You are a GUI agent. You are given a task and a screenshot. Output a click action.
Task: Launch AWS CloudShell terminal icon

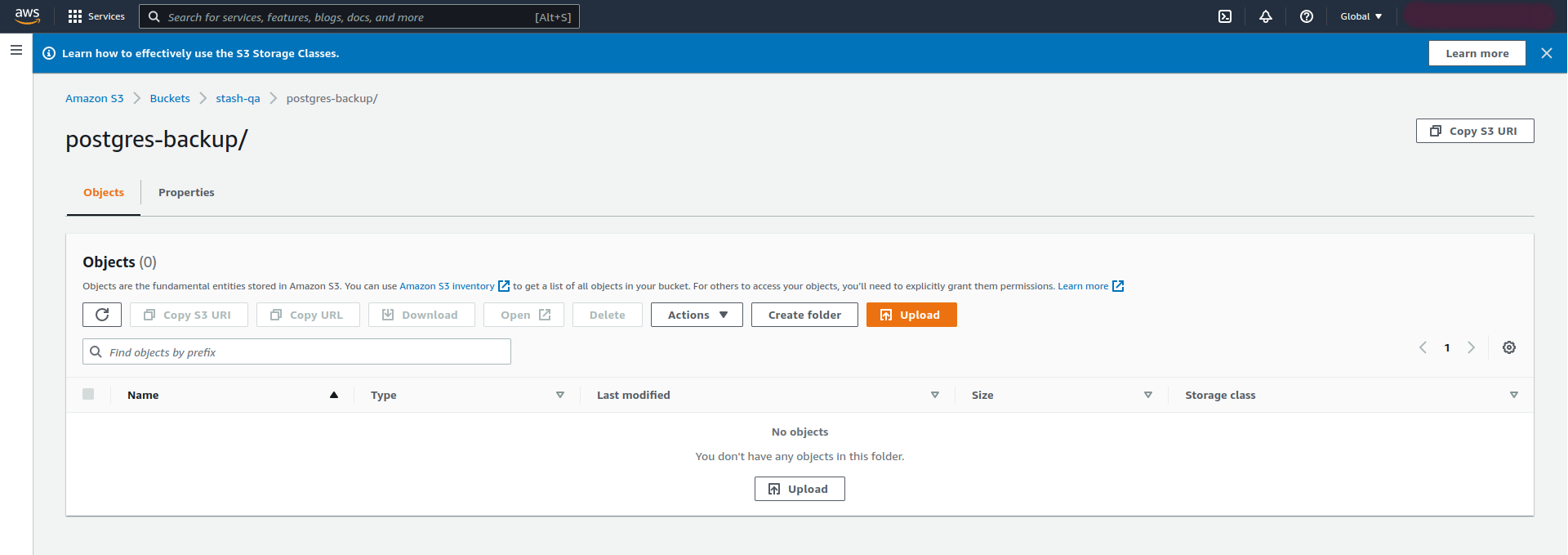point(1225,16)
